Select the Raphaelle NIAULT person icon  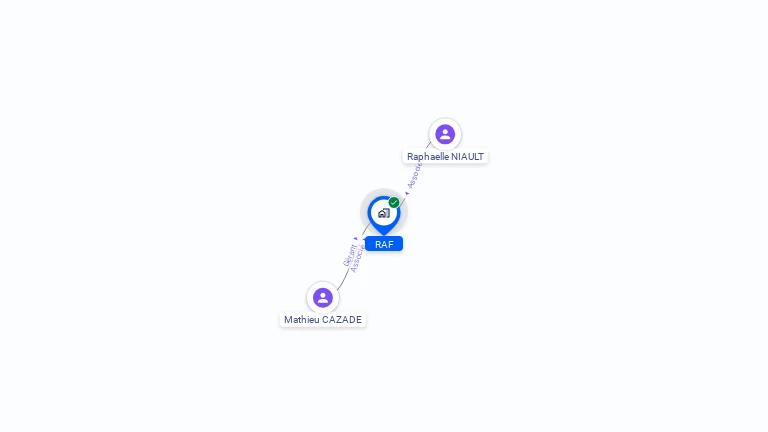click(445, 134)
